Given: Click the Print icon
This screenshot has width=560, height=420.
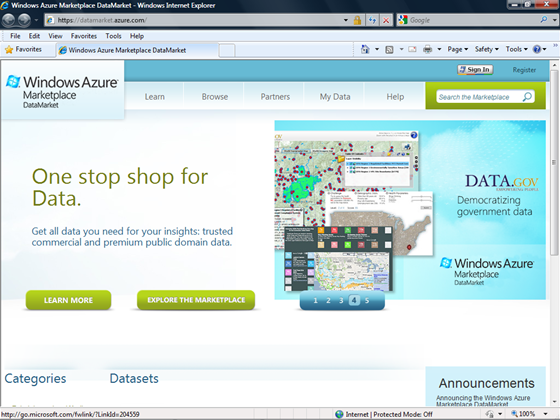Looking at the screenshot, I should (x=428, y=49).
